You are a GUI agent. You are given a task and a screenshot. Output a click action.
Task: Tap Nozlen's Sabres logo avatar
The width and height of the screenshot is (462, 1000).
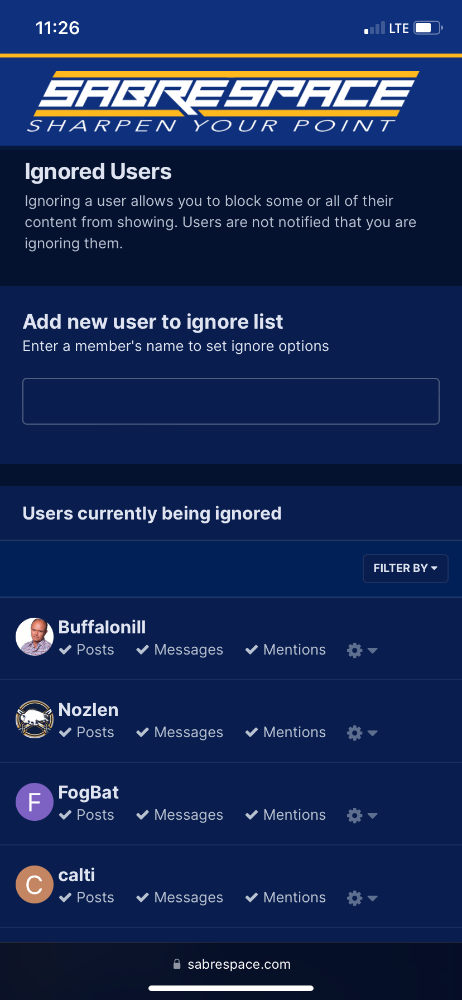34,719
